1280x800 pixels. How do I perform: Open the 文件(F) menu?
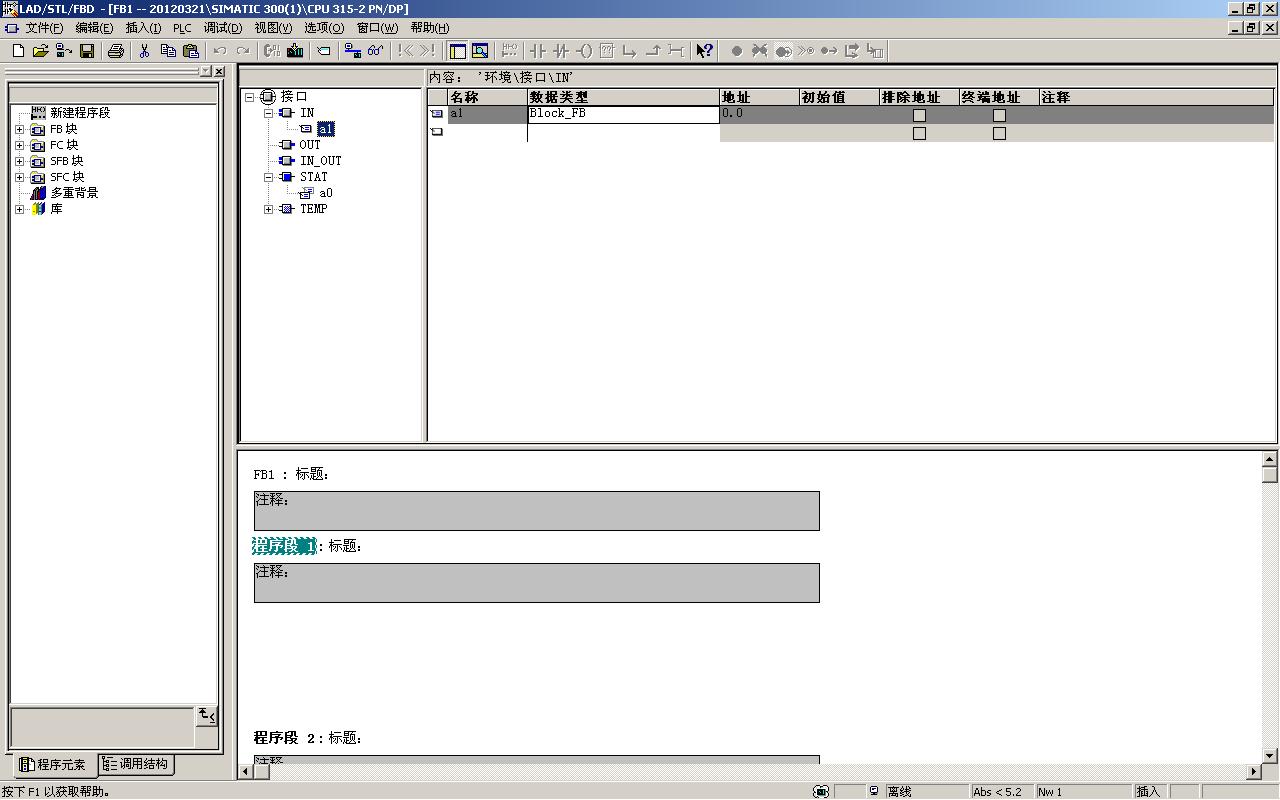click(x=44, y=28)
